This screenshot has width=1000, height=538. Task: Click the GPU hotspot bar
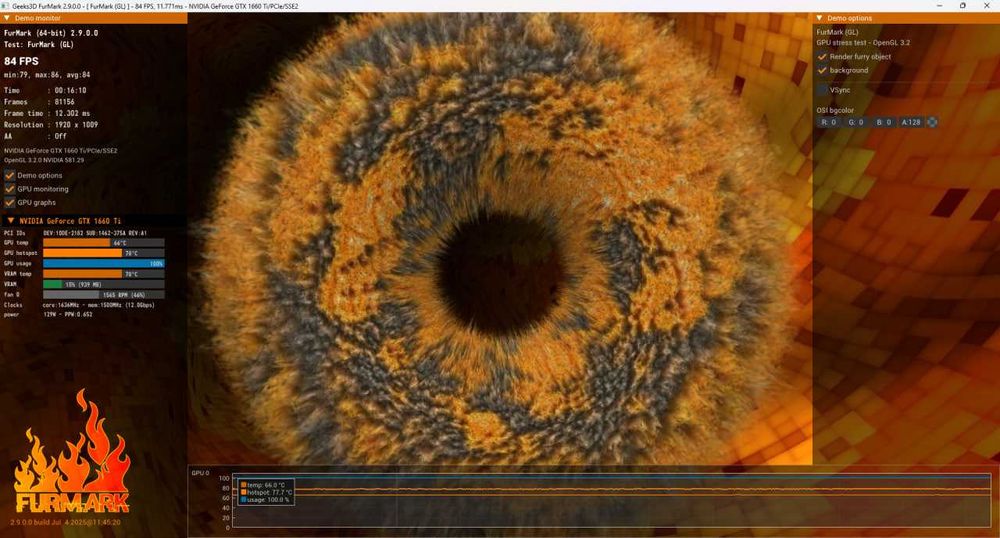click(103, 253)
